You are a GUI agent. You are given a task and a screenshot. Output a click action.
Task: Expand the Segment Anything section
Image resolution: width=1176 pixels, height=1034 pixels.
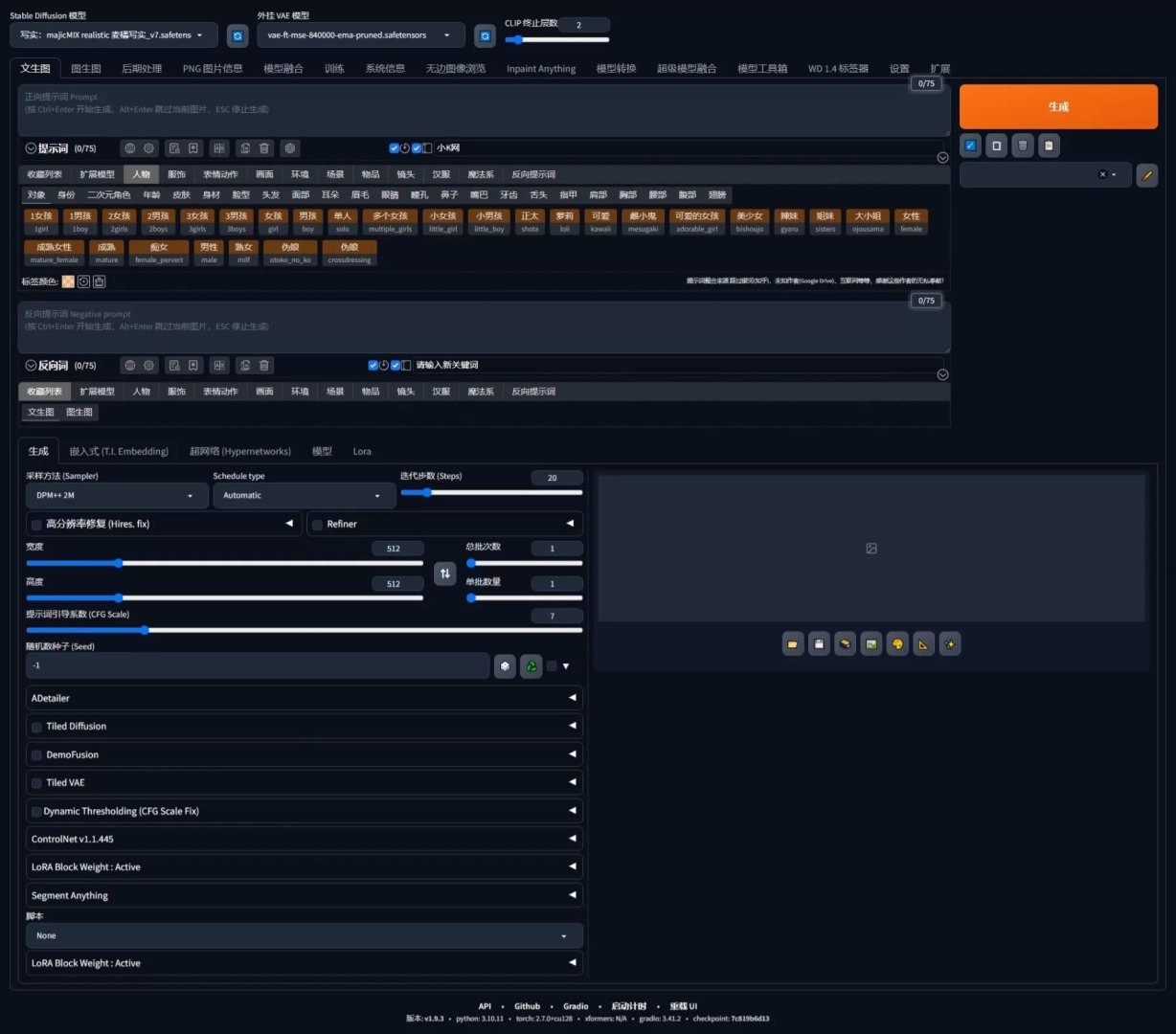pos(305,895)
